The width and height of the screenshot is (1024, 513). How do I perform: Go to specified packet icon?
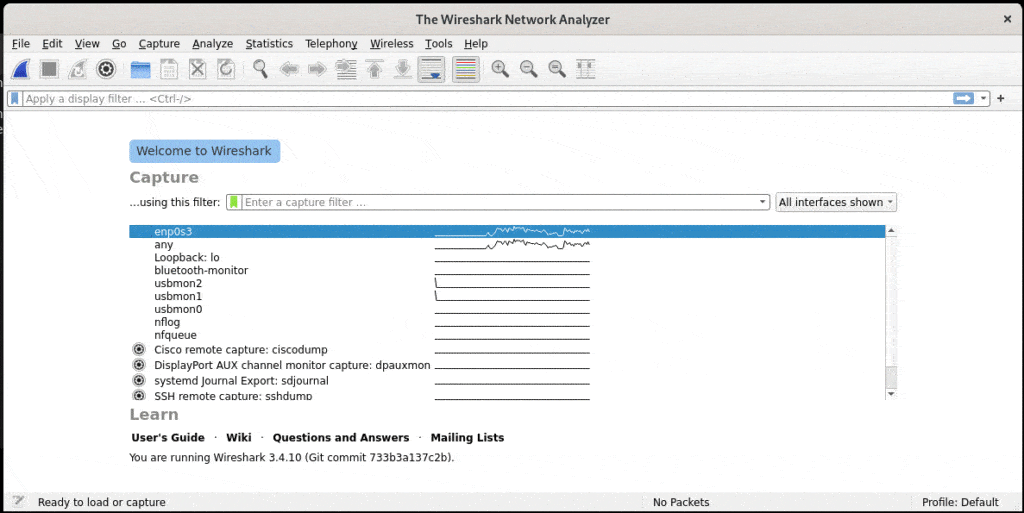(x=346, y=69)
